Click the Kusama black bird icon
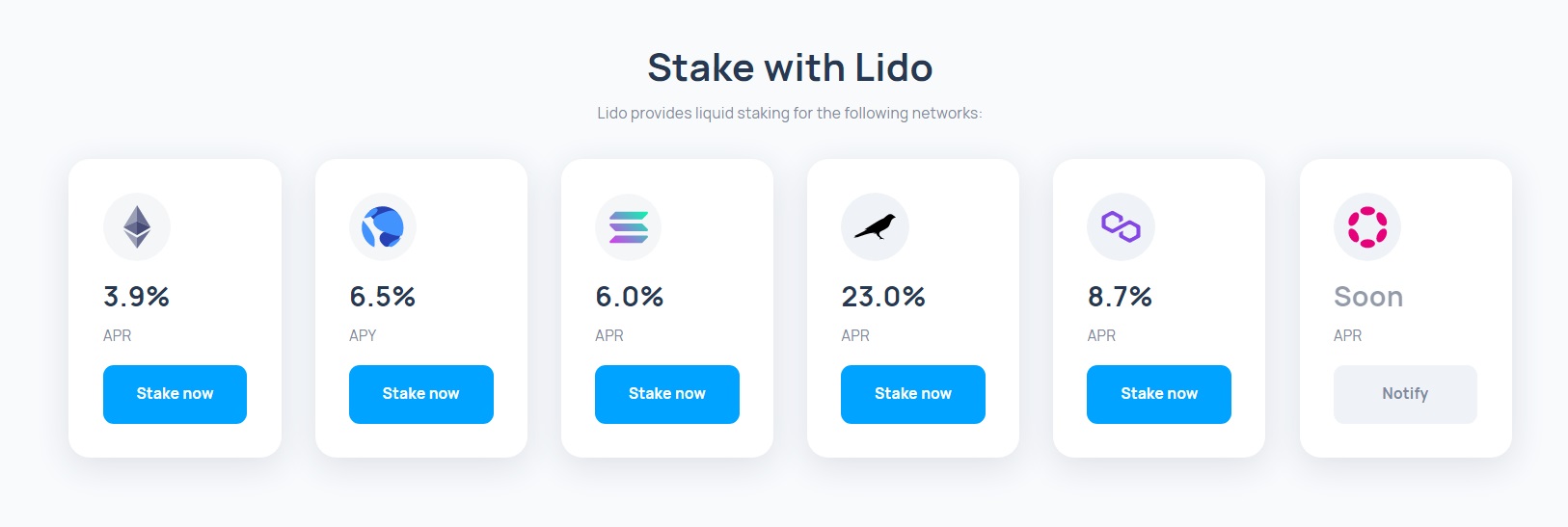 875,227
